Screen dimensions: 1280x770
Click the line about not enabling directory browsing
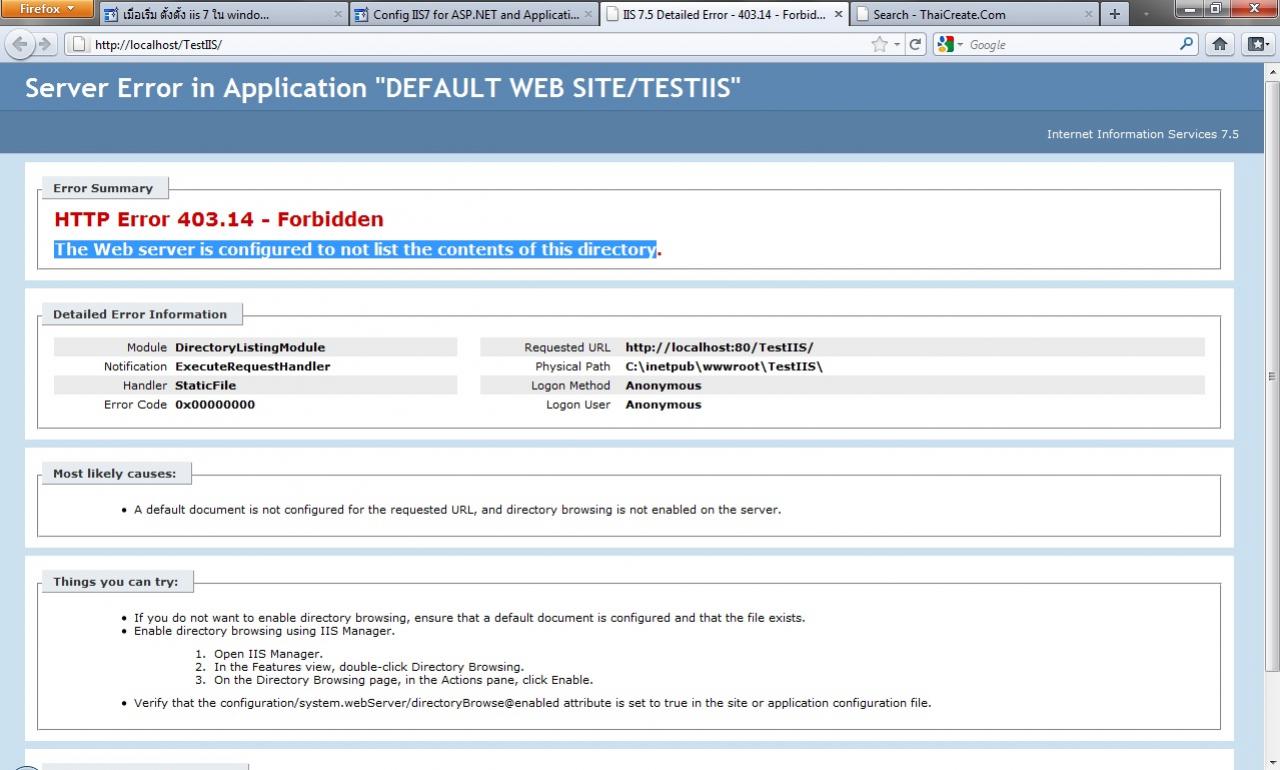469,618
